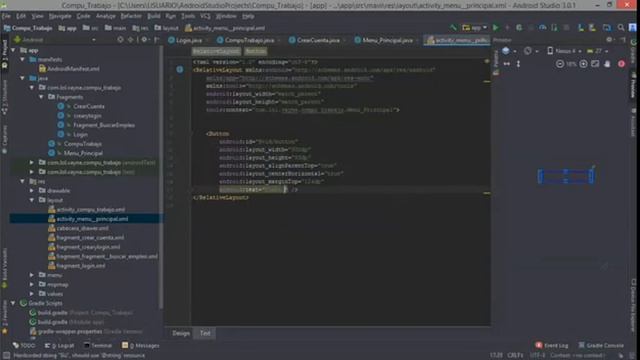
Task: Open the app run configuration dropdown
Action: [x=475, y=27]
